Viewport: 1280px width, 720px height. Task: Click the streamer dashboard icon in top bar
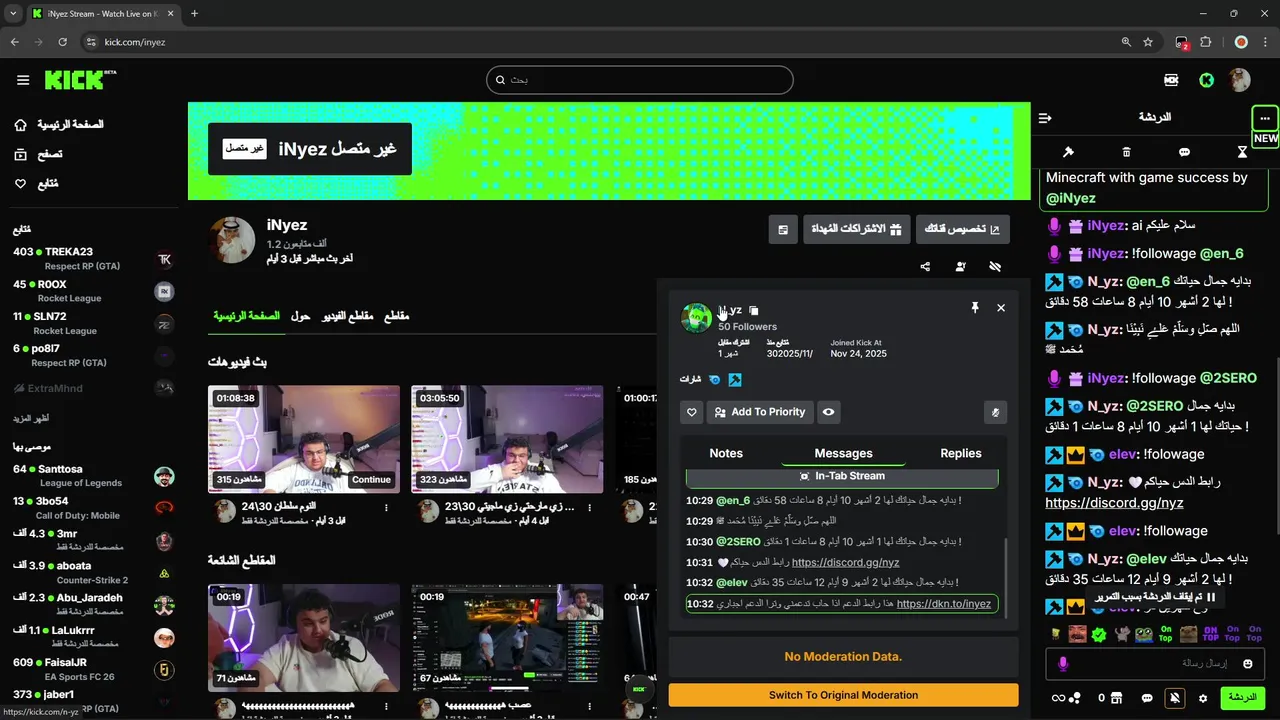click(x=1171, y=80)
